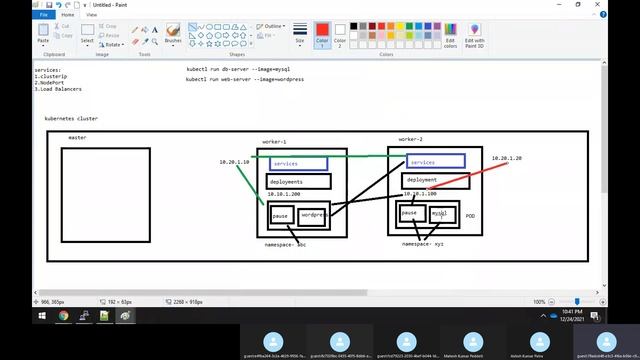Open the Paste dropdown arrow
The width and height of the screenshot is (640, 360).
coord(43,46)
